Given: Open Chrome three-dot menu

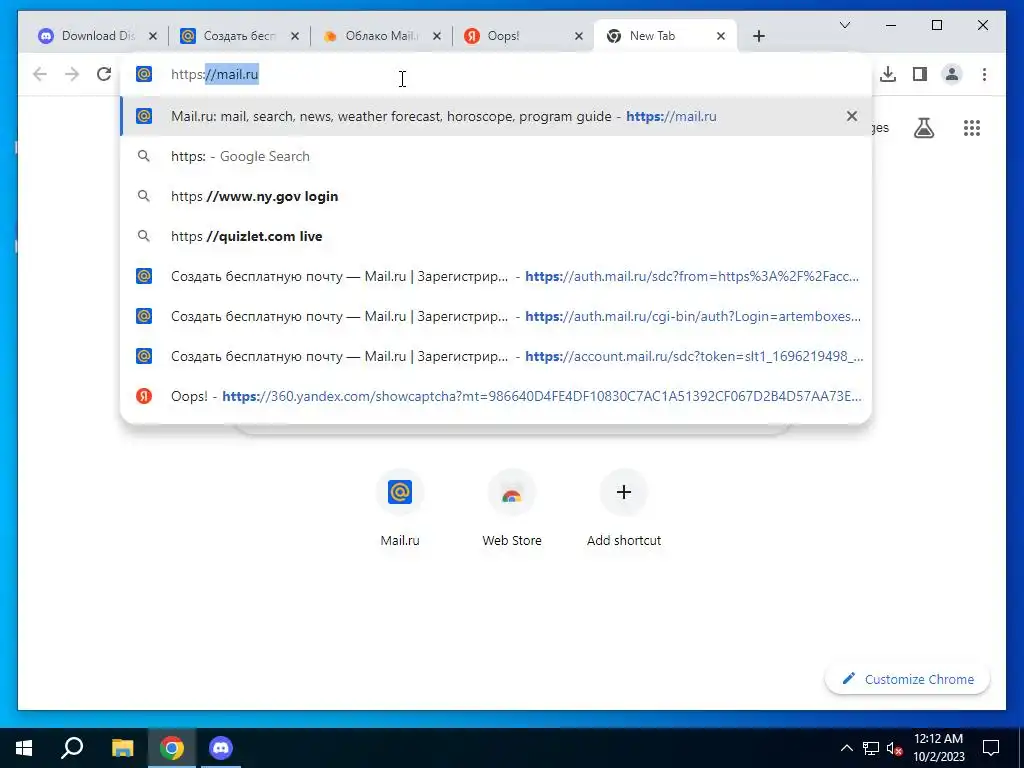Looking at the screenshot, I should (x=984, y=74).
